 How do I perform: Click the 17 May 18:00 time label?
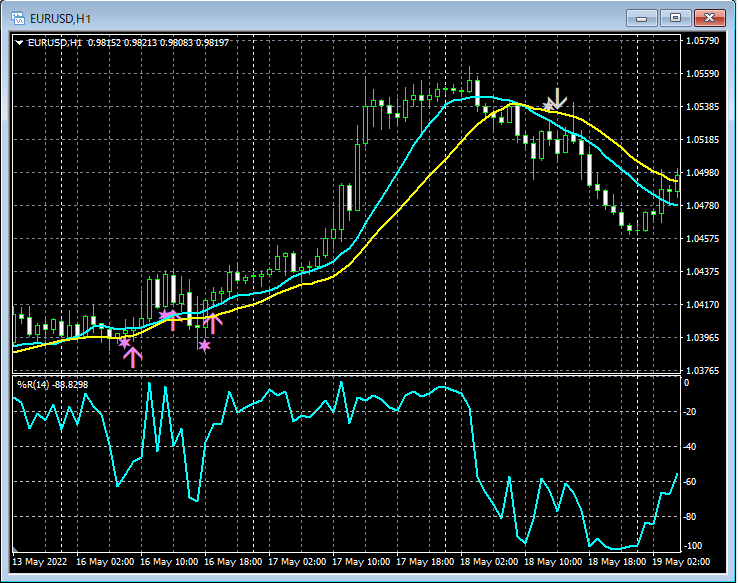coord(425,562)
